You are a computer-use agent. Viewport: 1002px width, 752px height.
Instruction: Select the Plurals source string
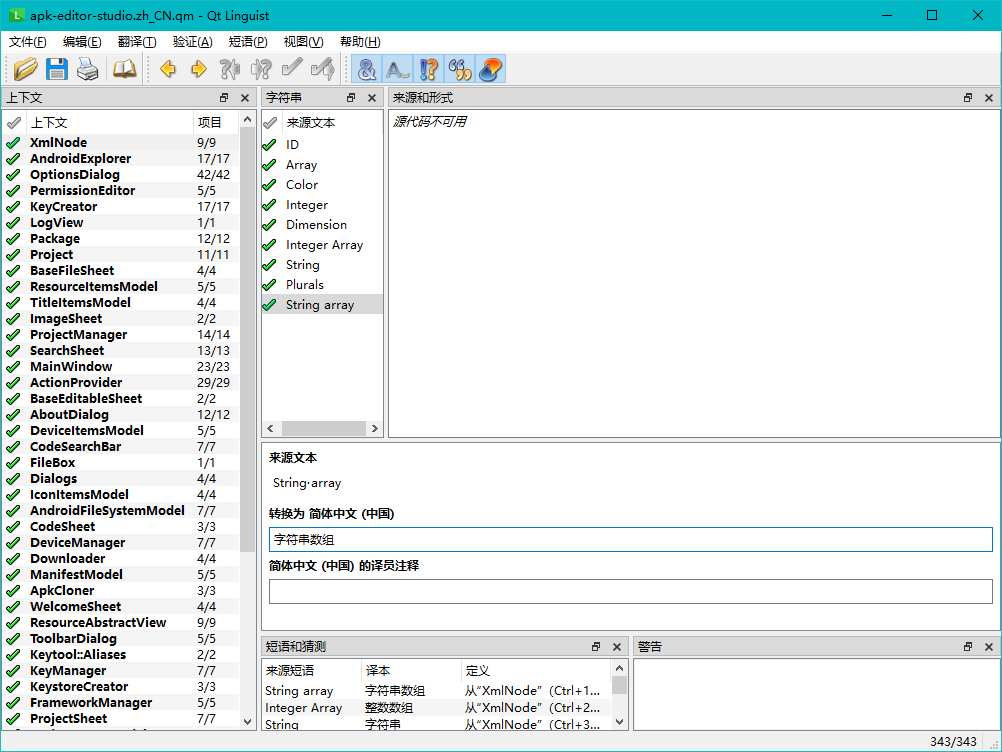[305, 285]
